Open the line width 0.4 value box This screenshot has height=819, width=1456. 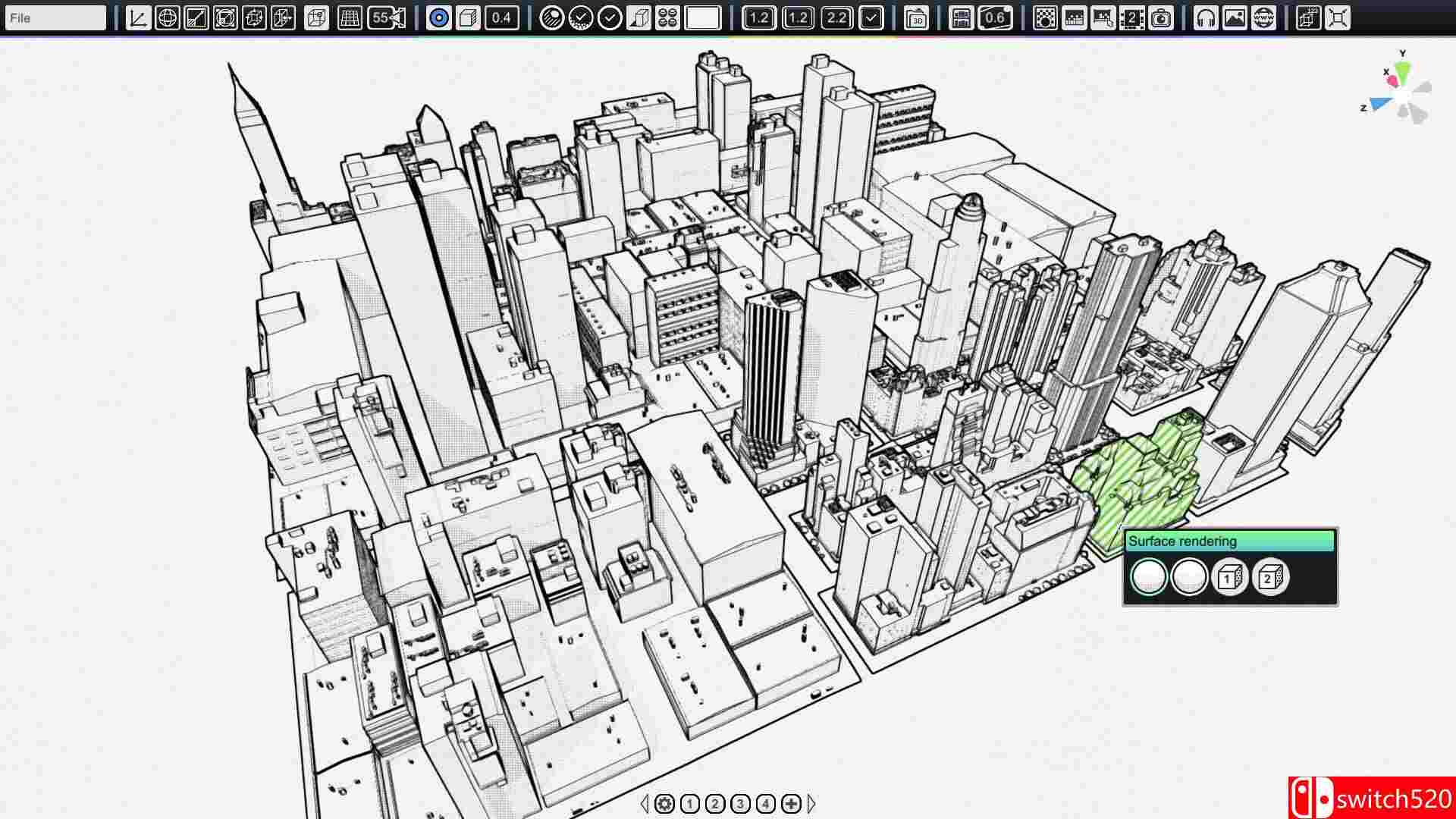click(x=501, y=17)
